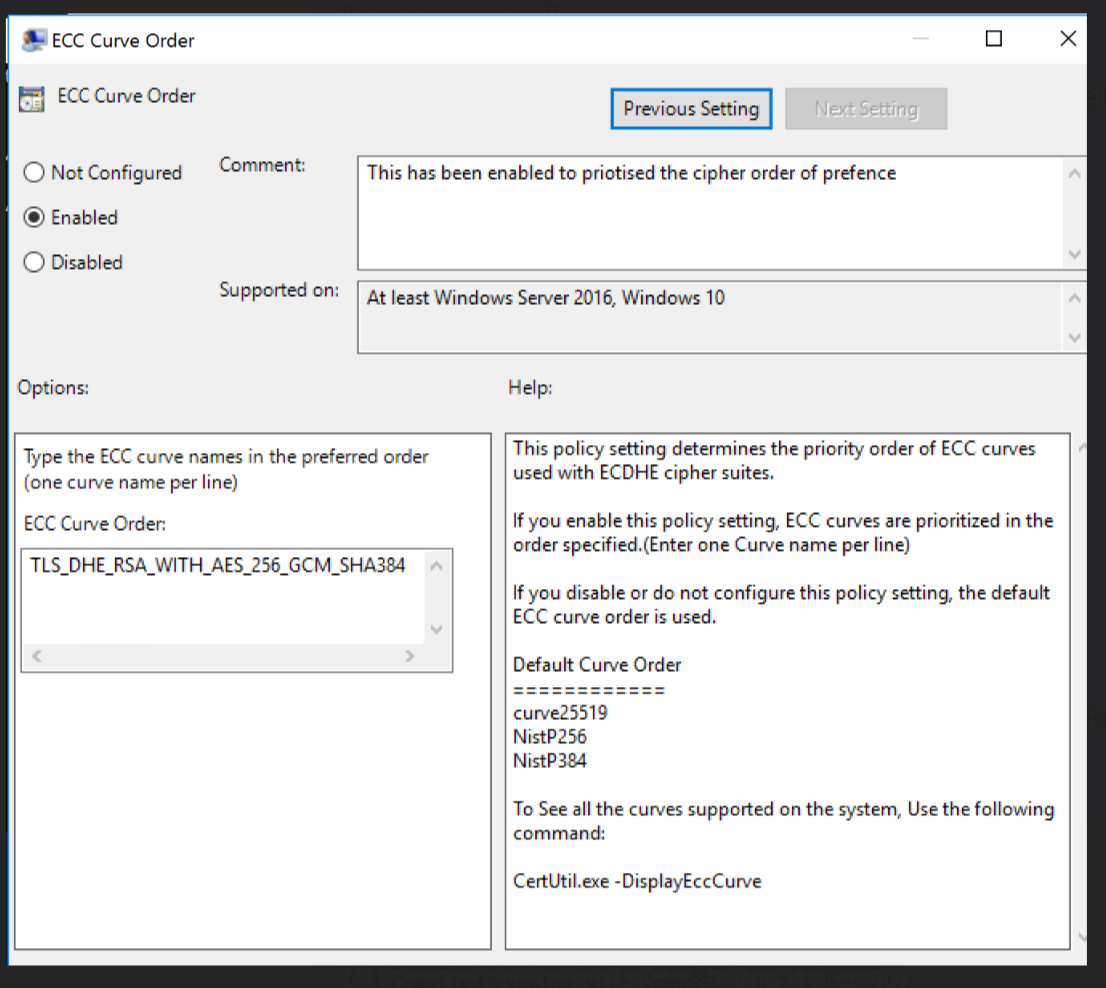Click inside the Comment text box
This screenshot has height=988, width=1106.
click(710, 212)
